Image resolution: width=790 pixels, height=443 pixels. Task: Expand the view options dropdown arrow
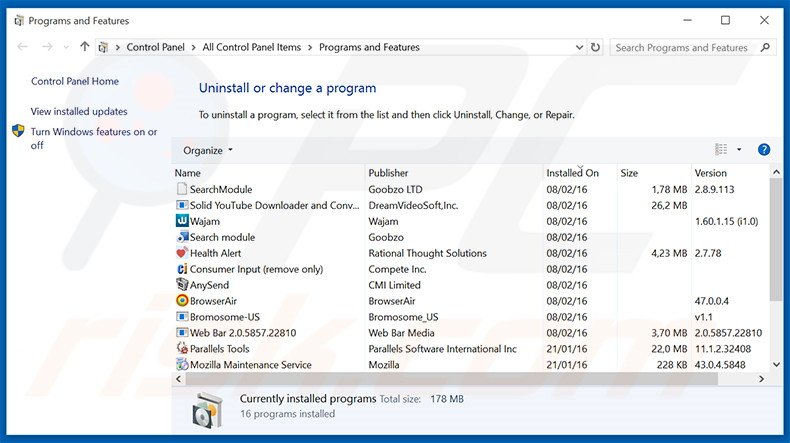pos(739,150)
